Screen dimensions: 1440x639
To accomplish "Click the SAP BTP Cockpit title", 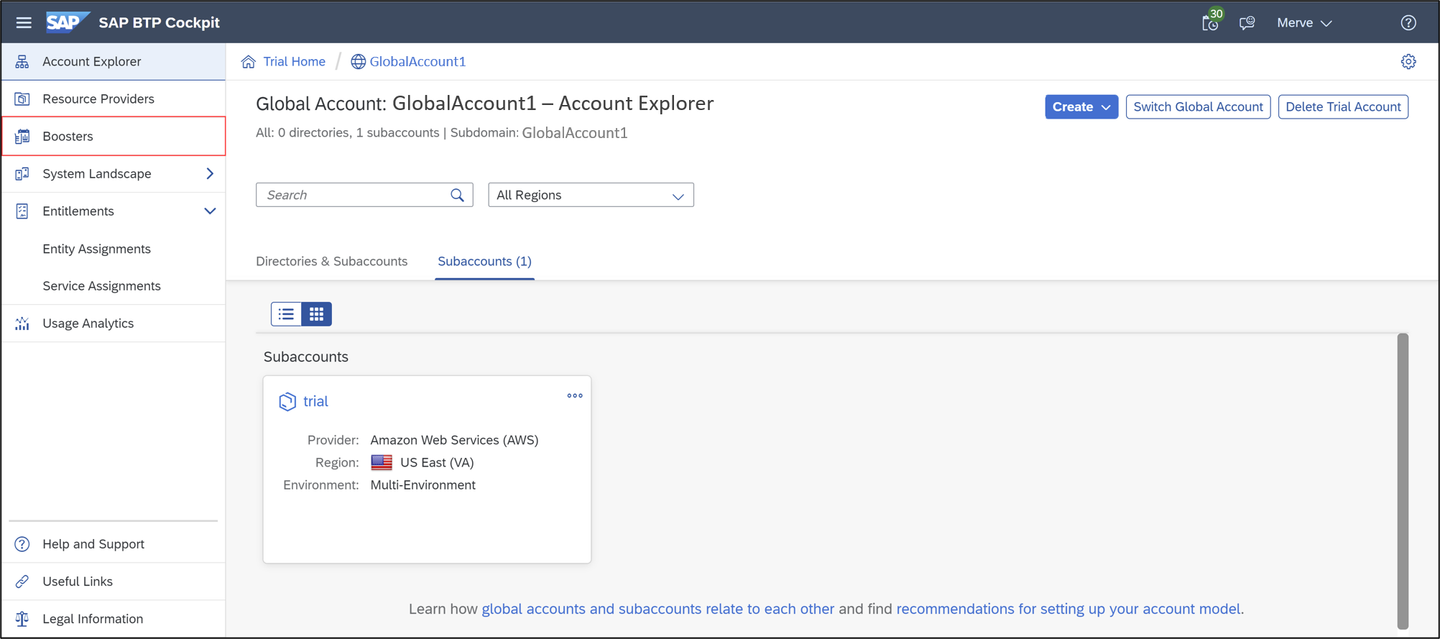I will (x=159, y=22).
